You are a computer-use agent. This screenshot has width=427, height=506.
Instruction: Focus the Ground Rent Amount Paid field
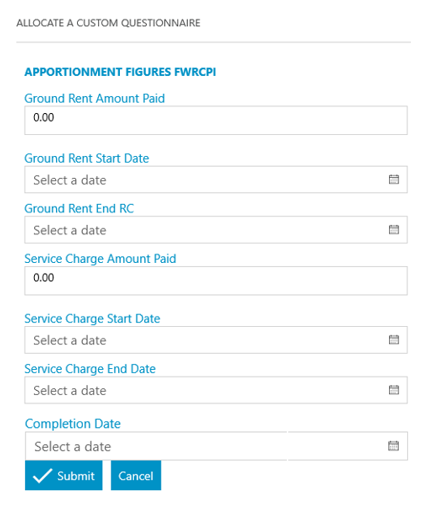pyautogui.click(x=216, y=120)
